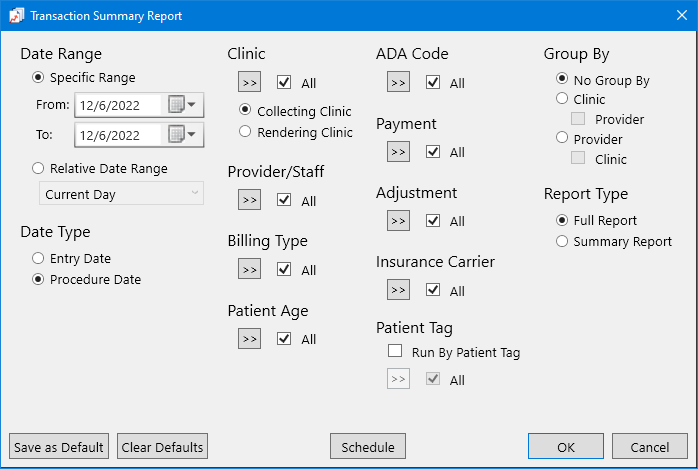The height and width of the screenshot is (469, 698).
Task: Uncheck the Payment All checkbox
Action: coord(433,152)
